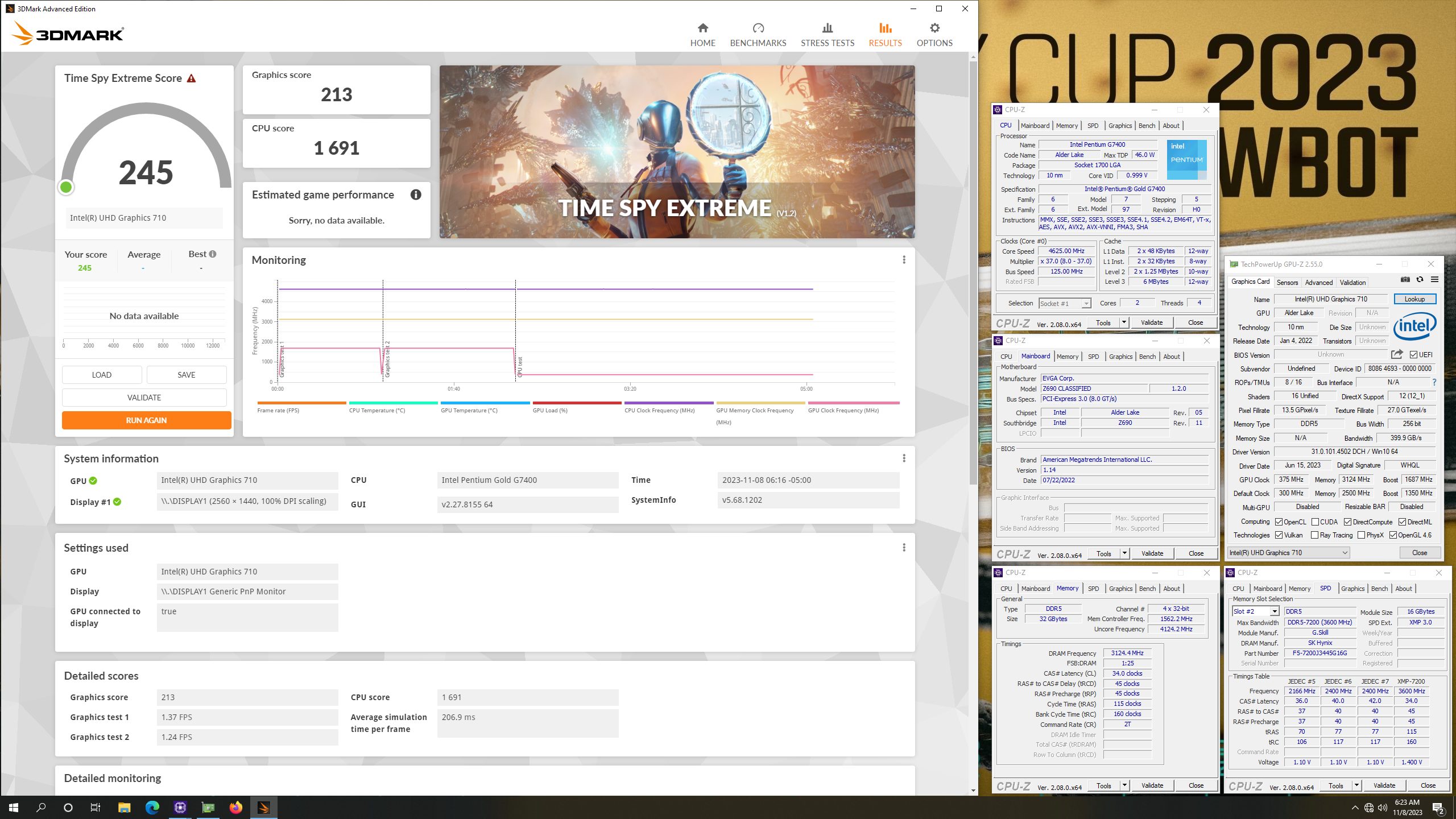Open the GPU selector dropdown in GPU-Z

1289,552
